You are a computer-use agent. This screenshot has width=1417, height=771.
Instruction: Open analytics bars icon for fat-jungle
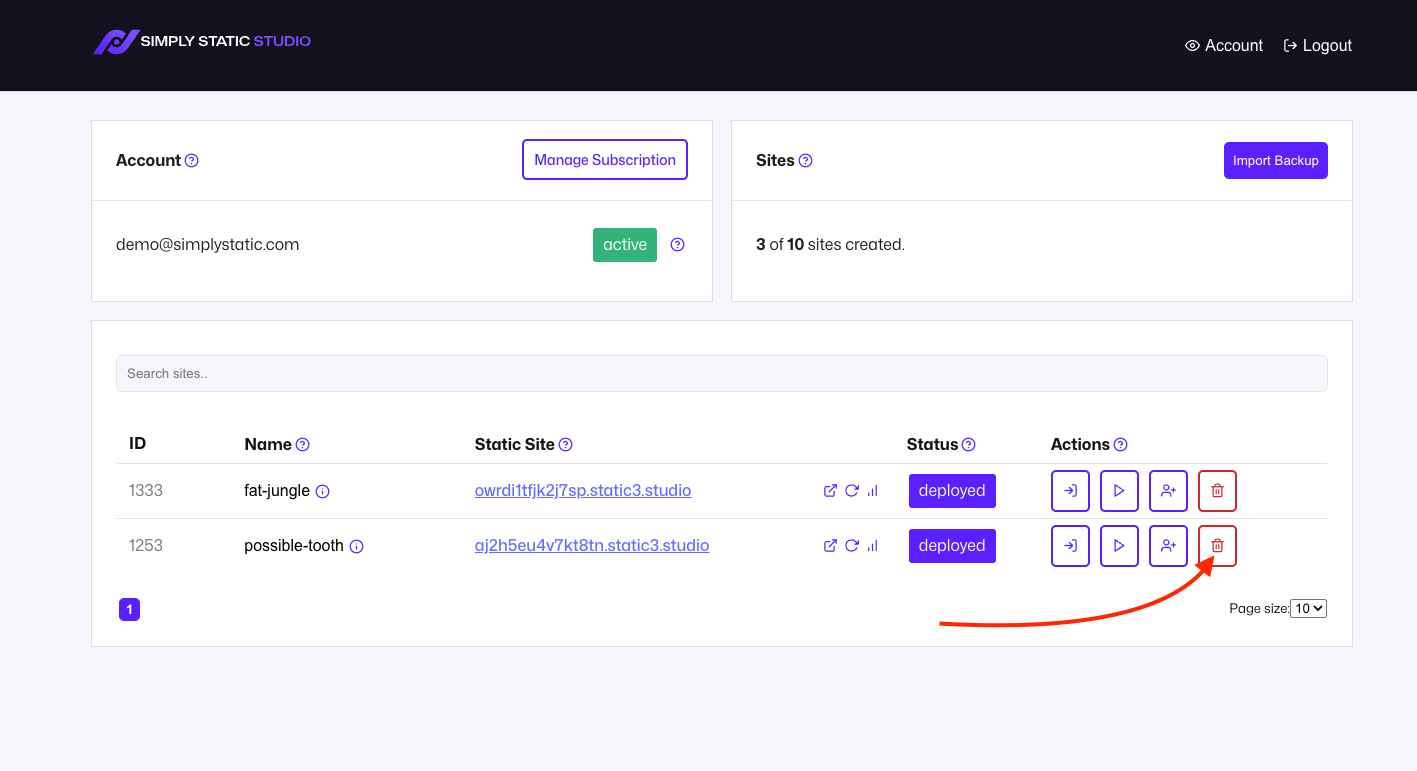click(x=873, y=491)
